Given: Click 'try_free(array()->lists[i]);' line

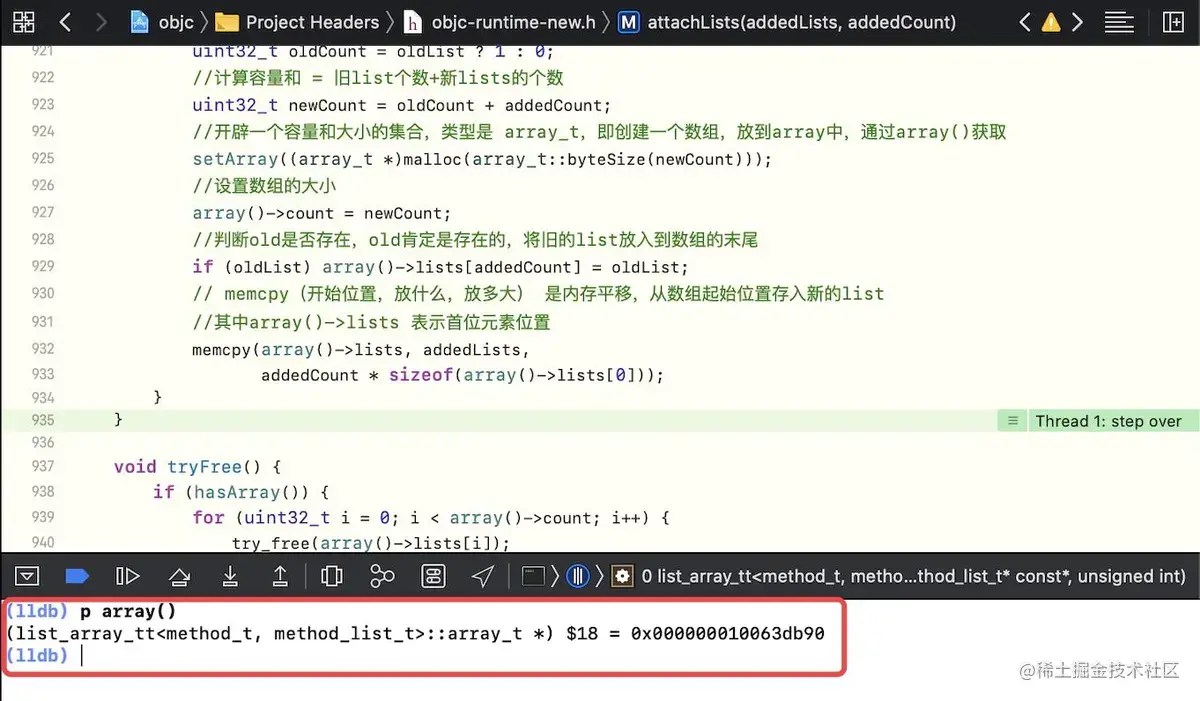Looking at the screenshot, I should [x=371, y=543].
